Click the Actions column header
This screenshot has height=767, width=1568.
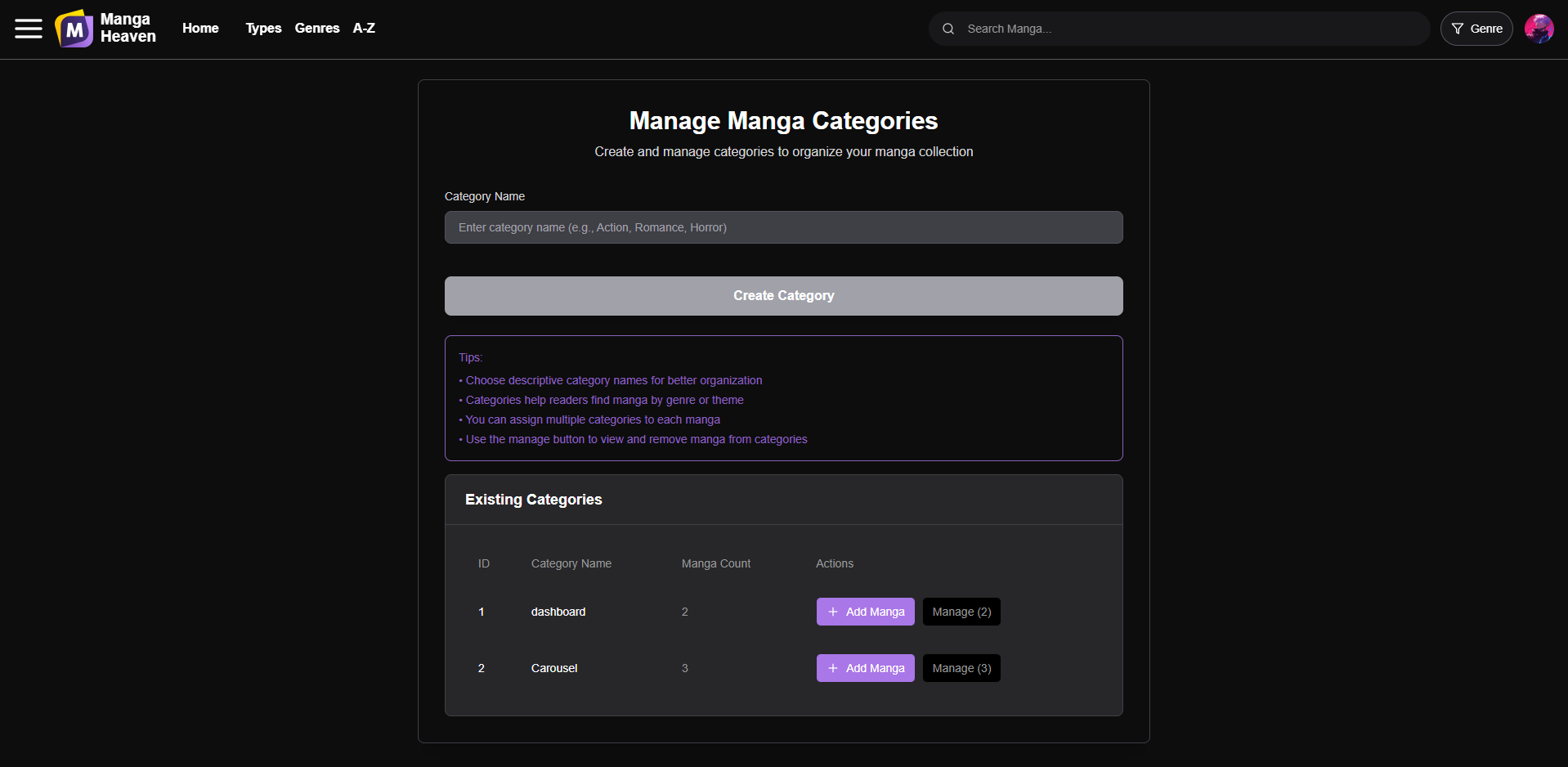pyautogui.click(x=835, y=563)
